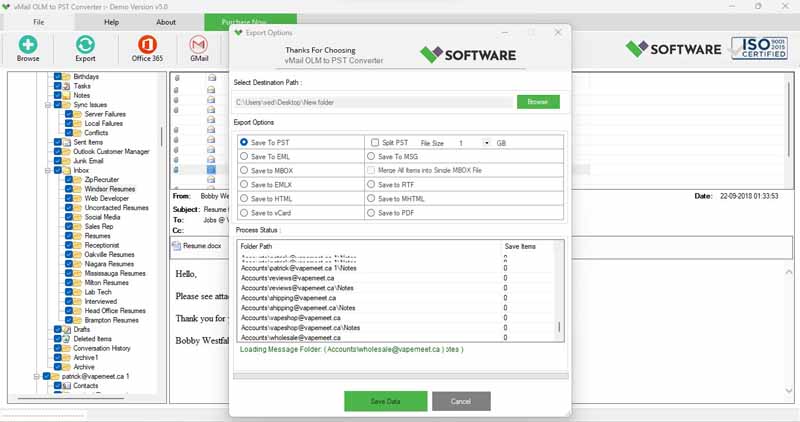This screenshot has height=422, width=800.
Task: Select the Brampton Resumes folder
Action: click(111, 320)
